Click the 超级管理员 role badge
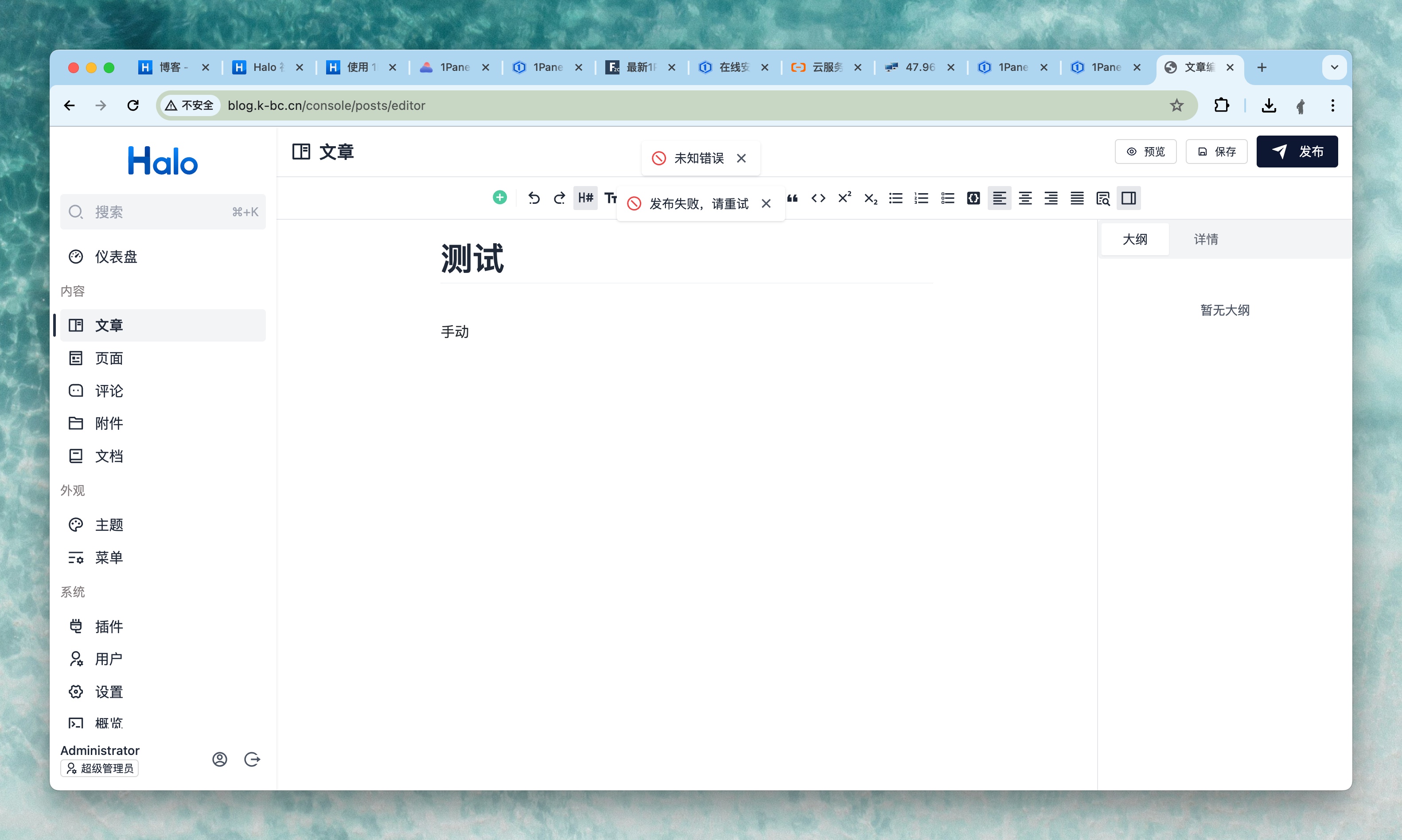Screen dimensions: 1402x840 (100, 768)
